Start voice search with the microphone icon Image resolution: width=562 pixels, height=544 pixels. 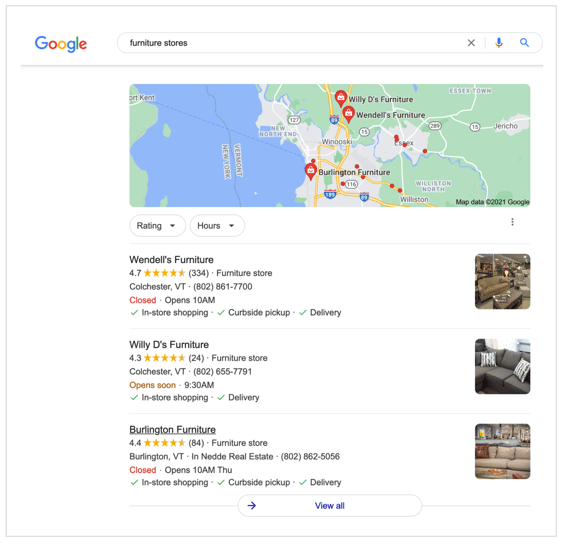coord(499,43)
